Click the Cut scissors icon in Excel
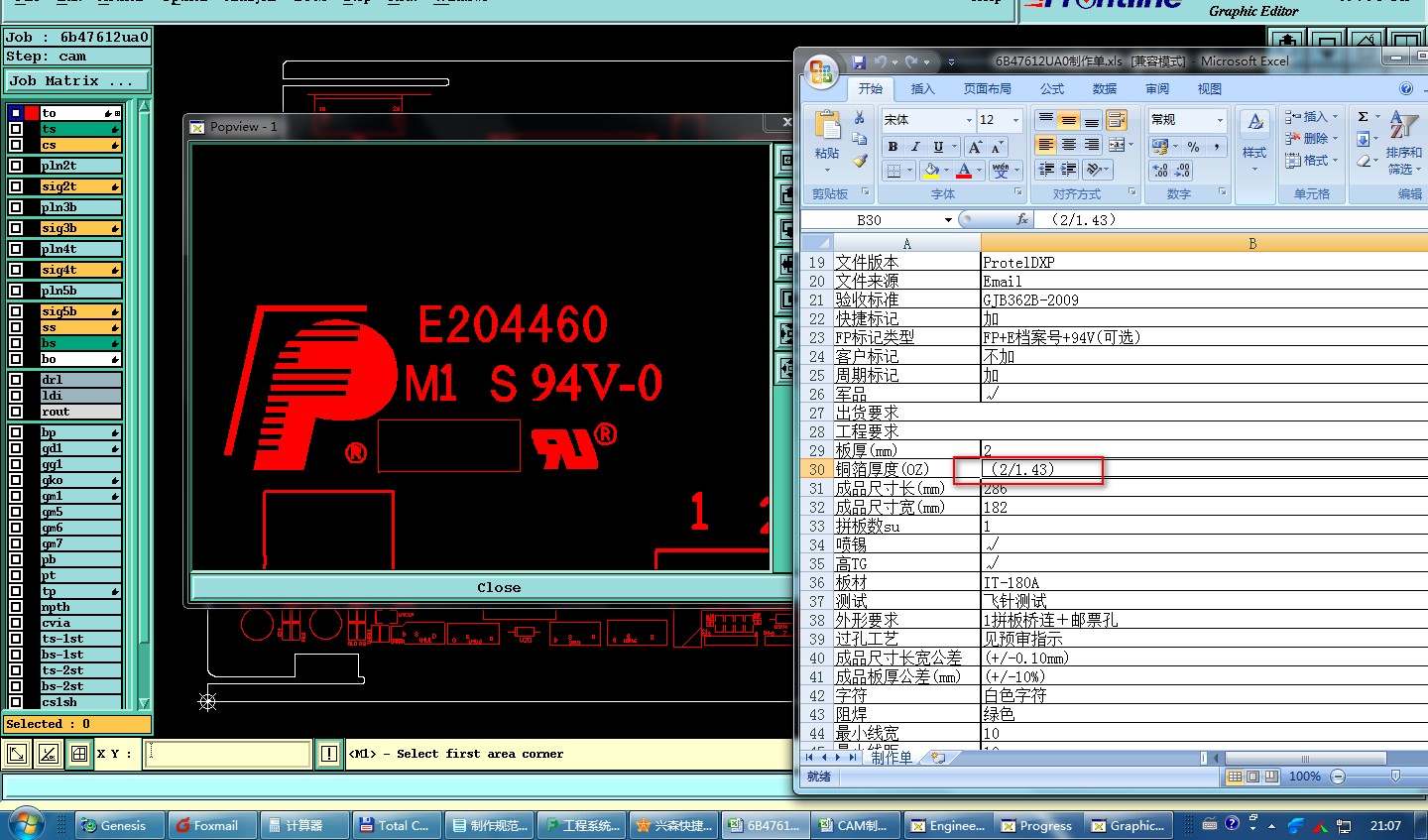This screenshot has width=1428, height=840. pos(860,118)
